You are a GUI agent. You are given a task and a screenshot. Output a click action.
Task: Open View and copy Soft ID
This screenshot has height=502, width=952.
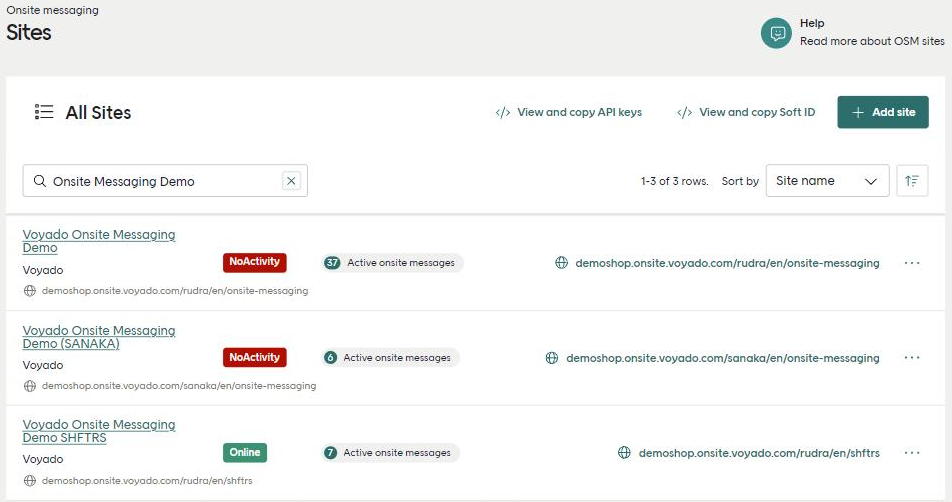pyautogui.click(x=746, y=112)
